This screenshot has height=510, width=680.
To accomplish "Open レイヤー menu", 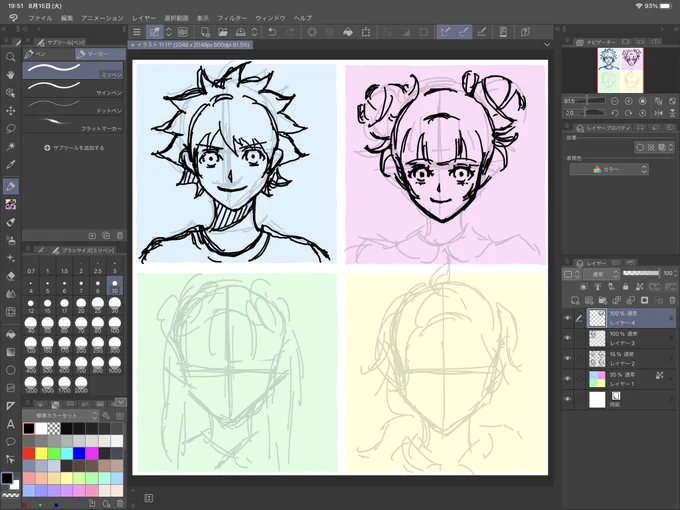I will (144, 18).
